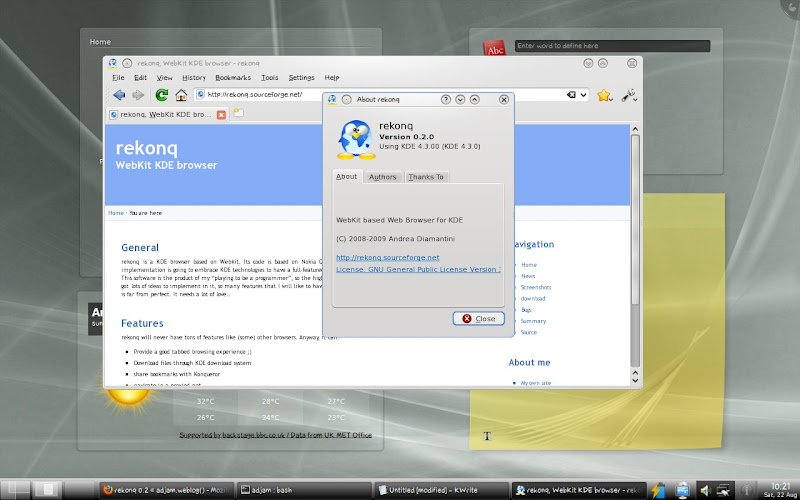Open the download navigation link
The image size is (800, 500).
(x=533, y=298)
